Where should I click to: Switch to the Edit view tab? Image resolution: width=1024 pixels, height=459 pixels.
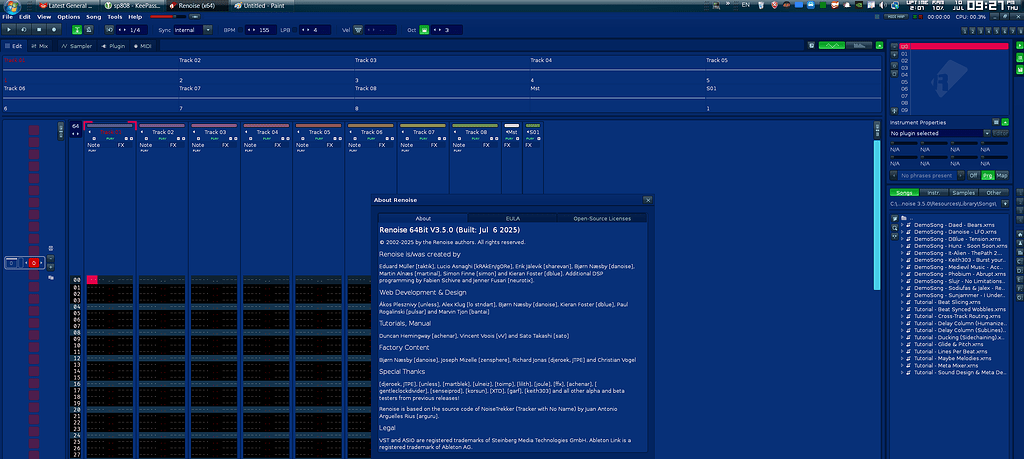point(13,46)
